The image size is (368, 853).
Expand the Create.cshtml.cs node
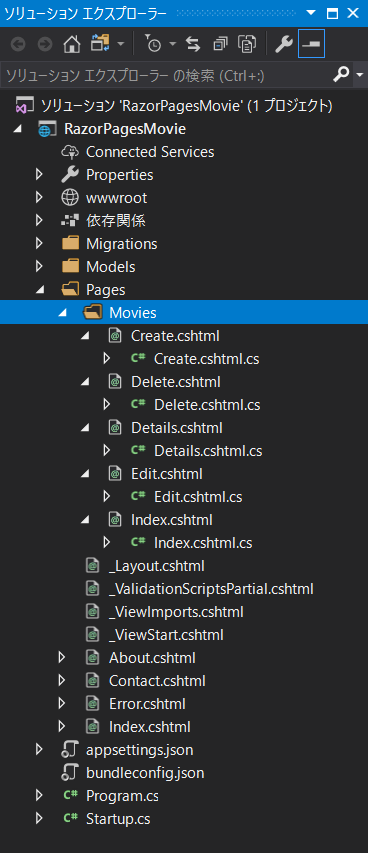point(107,358)
